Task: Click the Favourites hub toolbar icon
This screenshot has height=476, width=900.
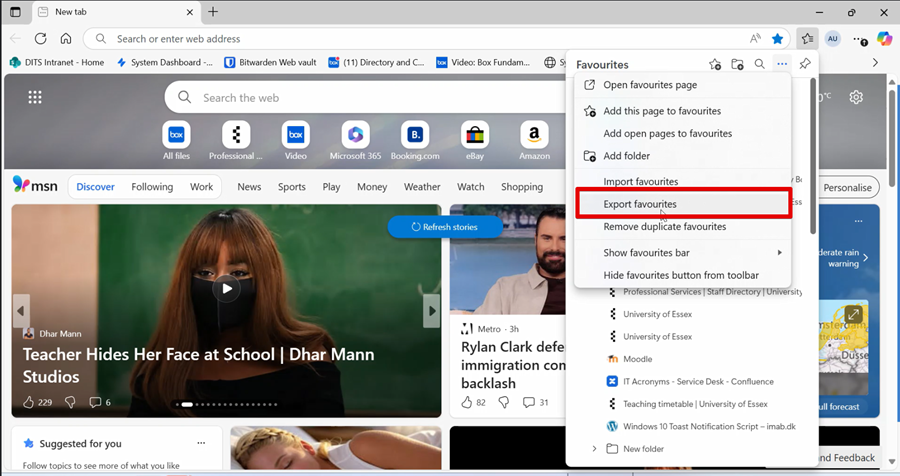Action: [807, 39]
